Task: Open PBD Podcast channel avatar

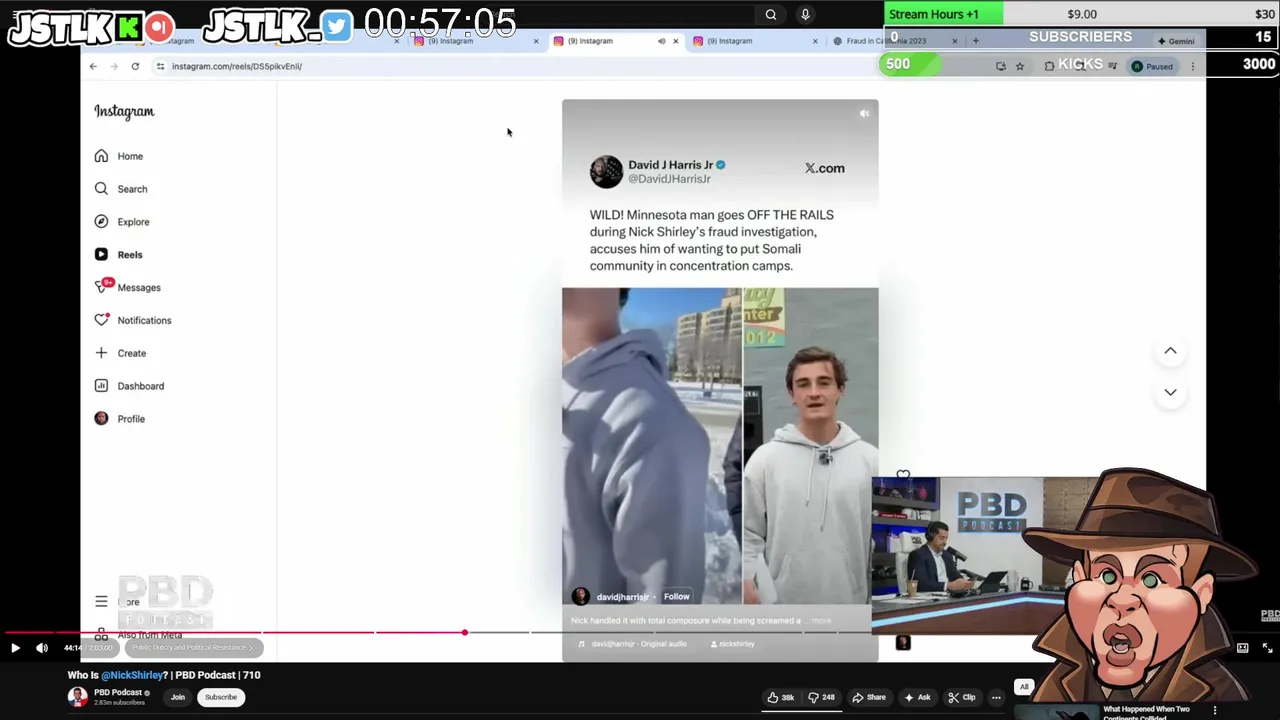Action: coord(77,697)
